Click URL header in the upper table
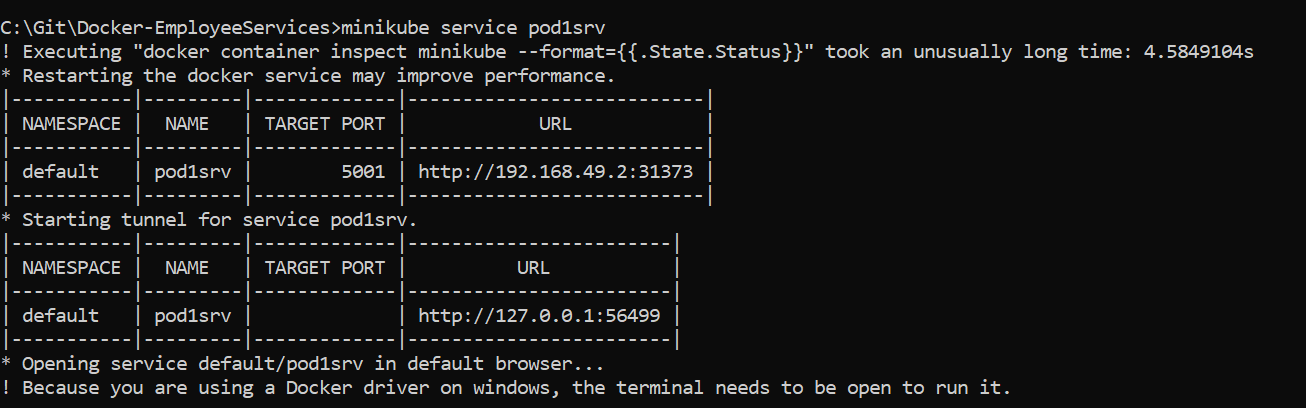Viewport: 1306px width, 408px height. click(555, 123)
